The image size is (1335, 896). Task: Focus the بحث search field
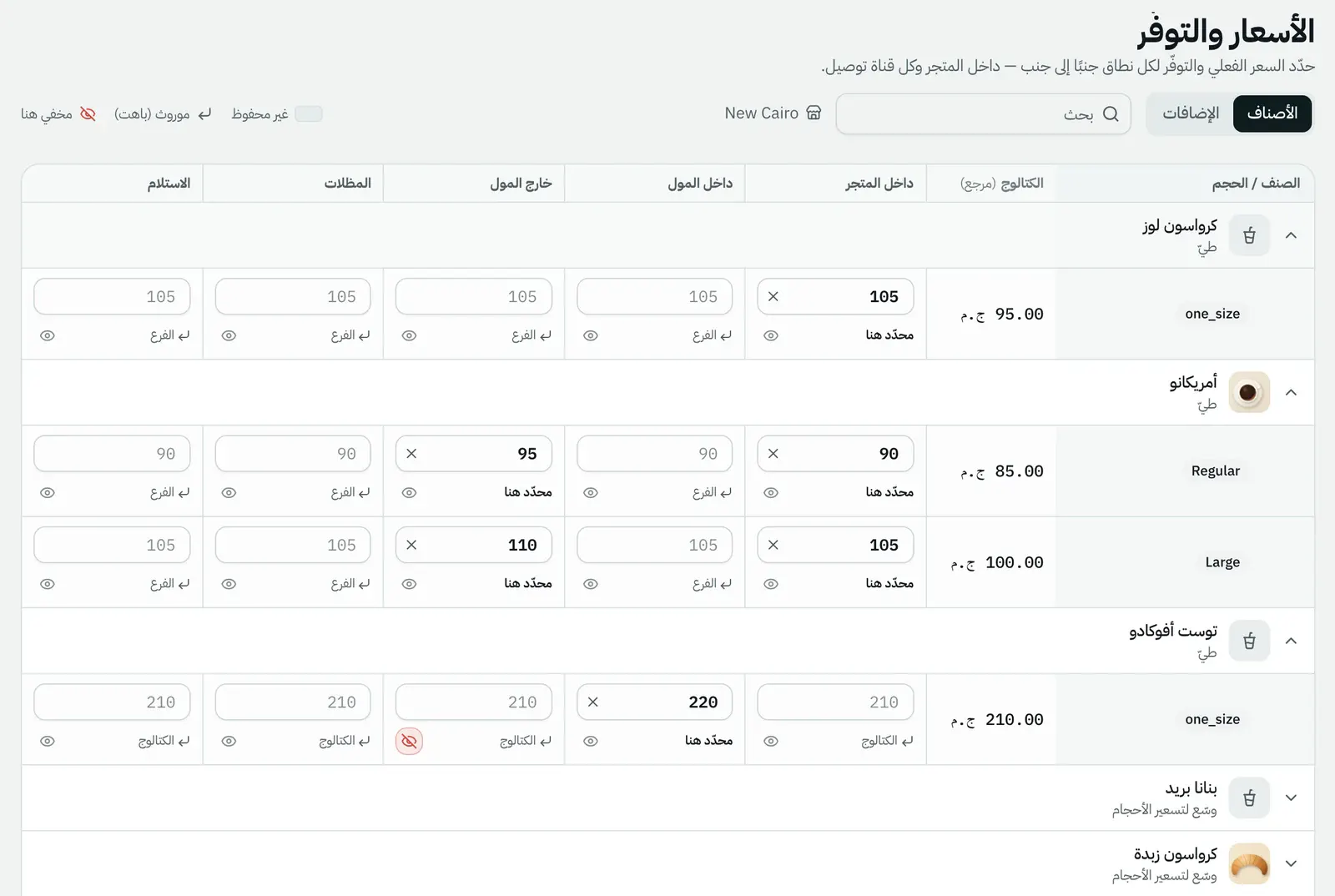[x=983, y=113]
